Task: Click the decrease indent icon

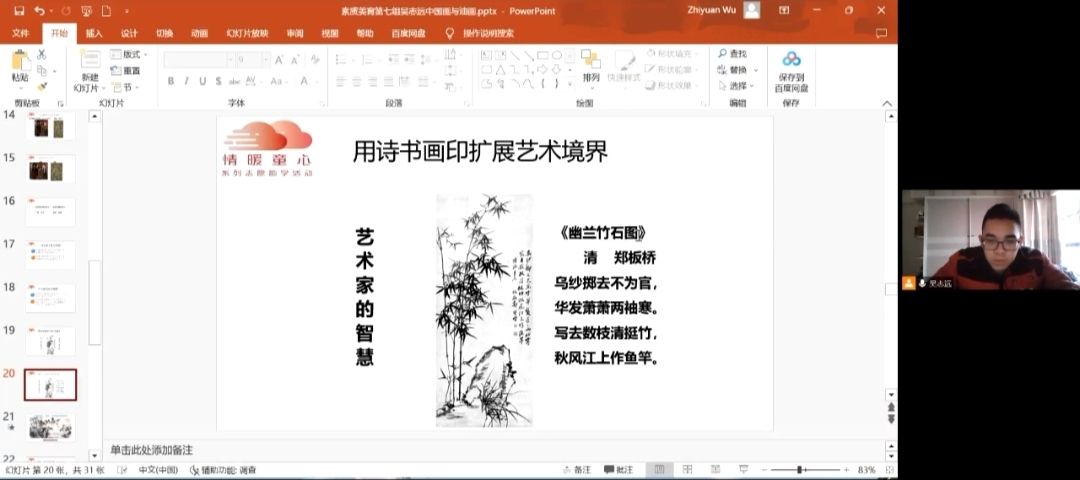Action: (392, 60)
